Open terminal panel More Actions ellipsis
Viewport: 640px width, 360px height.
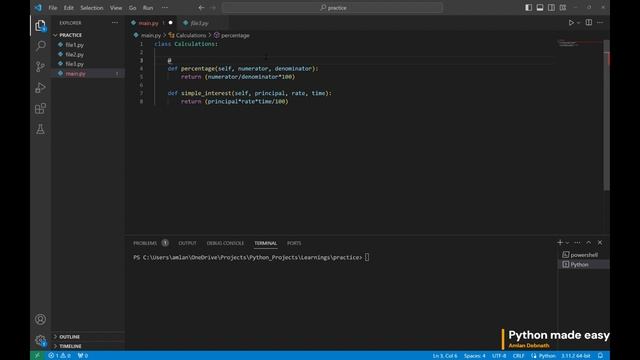(577, 242)
